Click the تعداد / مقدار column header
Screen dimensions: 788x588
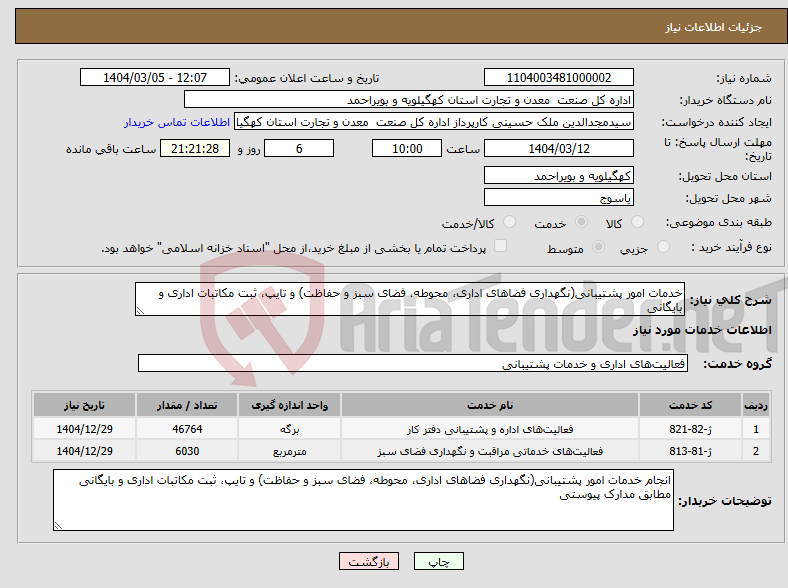pyautogui.click(x=187, y=405)
